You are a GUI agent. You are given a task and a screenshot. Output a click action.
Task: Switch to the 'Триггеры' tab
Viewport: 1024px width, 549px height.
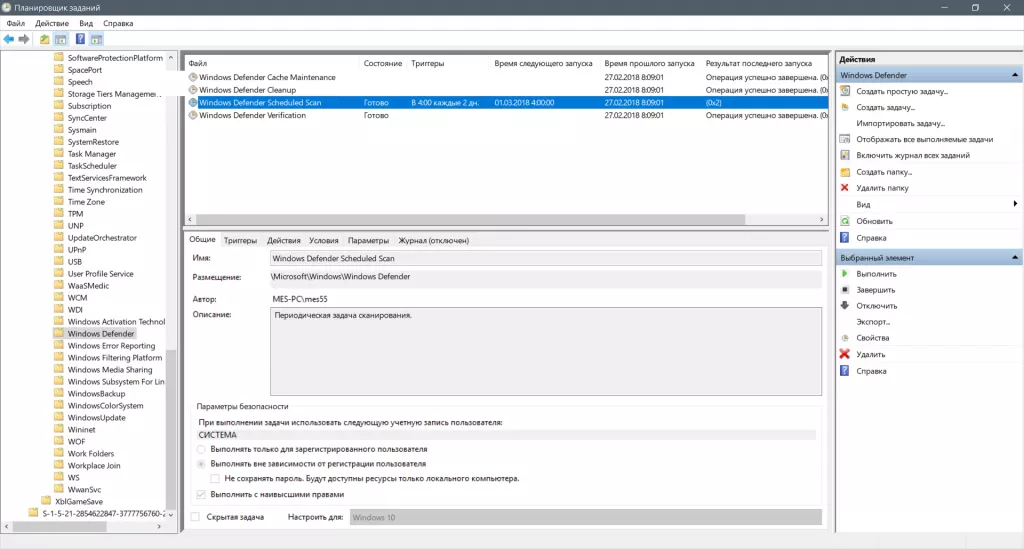click(x=240, y=241)
